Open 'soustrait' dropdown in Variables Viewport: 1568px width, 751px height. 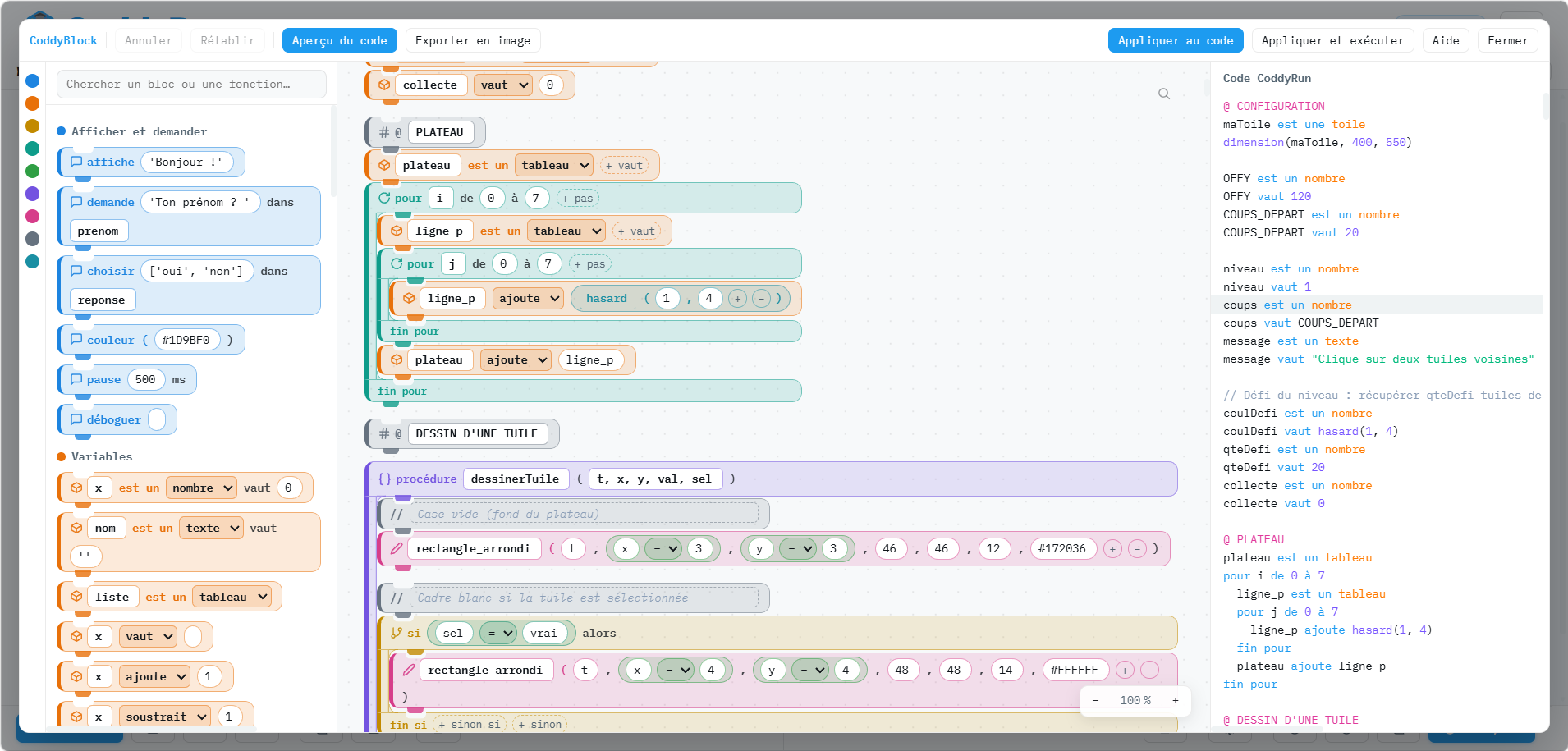(165, 717)
